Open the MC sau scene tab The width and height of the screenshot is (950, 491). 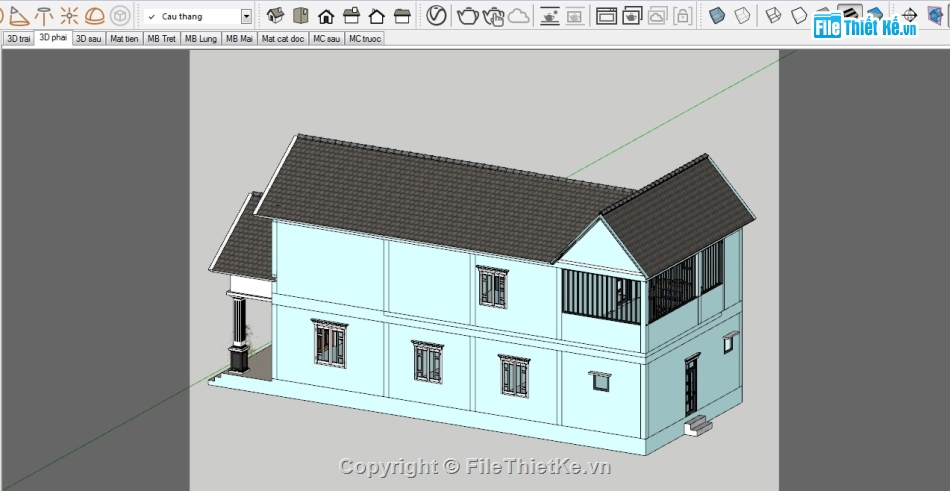326,39
